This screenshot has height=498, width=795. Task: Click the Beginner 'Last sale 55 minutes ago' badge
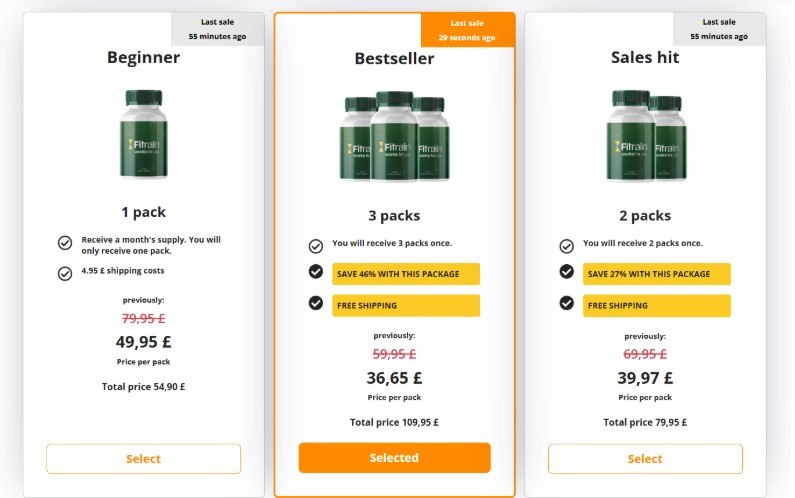(x=217, y=29)
